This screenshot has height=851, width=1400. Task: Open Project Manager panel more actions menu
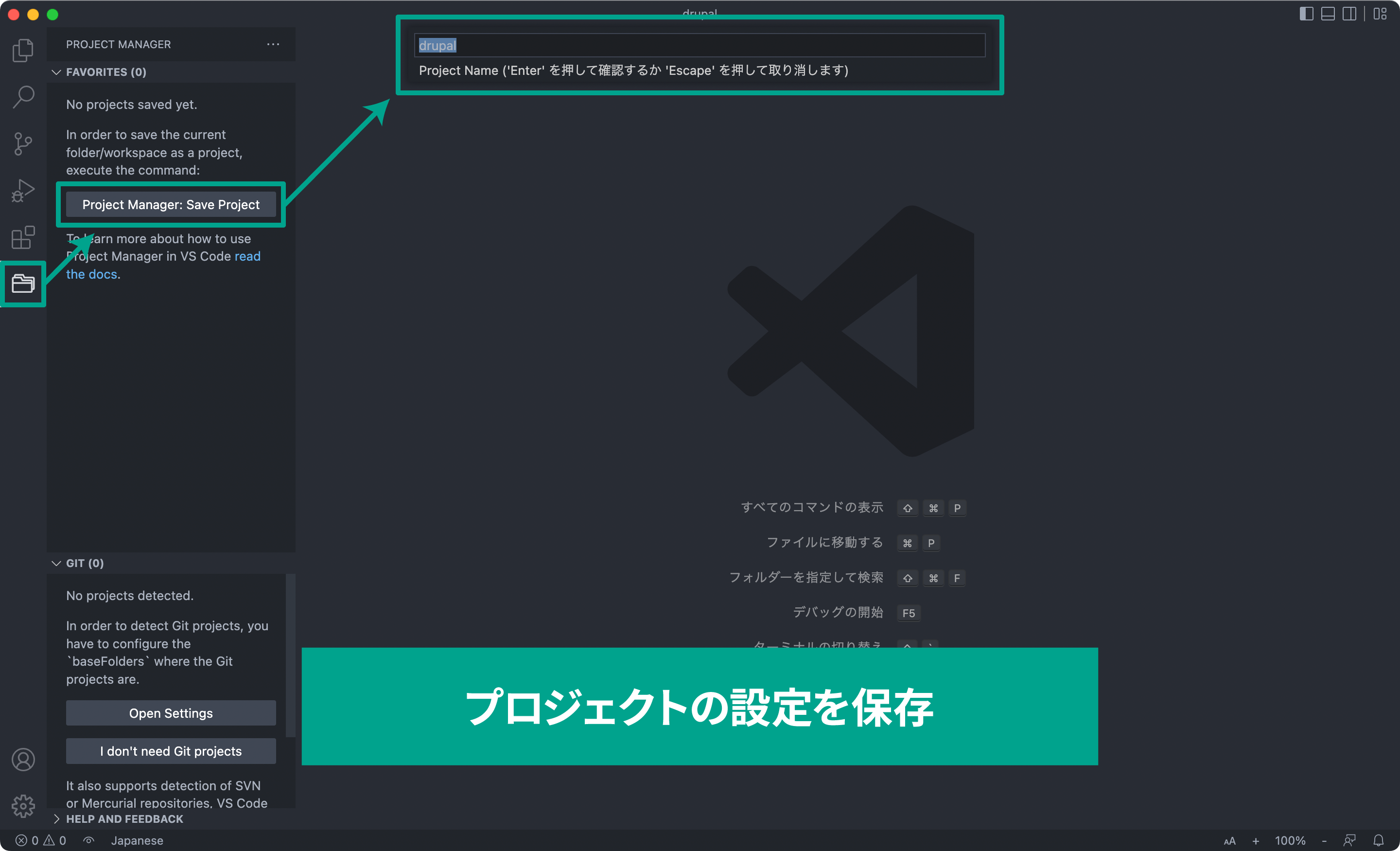[x=273, y=44]
